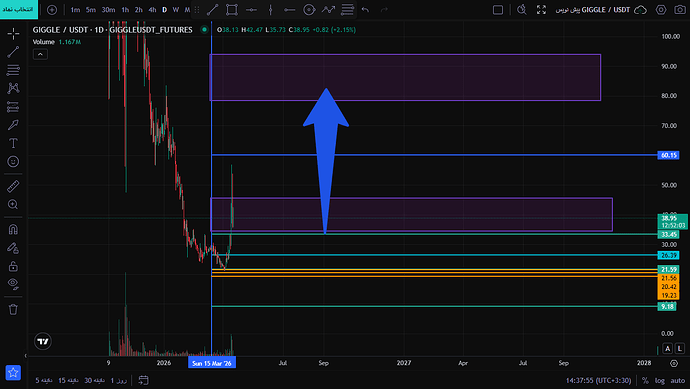Select the zoom in tool
Image resolution: width=690 pixels, height=389 pixels.
pyautogui.click(x=13, y=205)
